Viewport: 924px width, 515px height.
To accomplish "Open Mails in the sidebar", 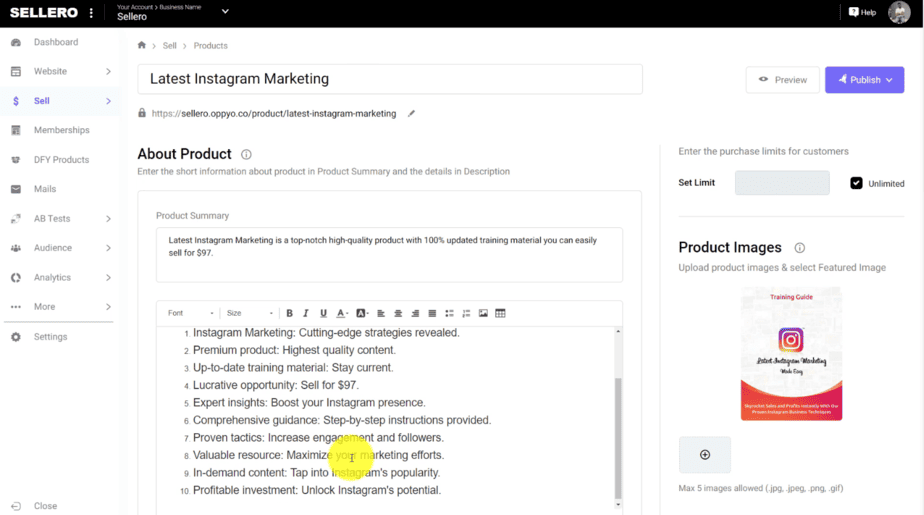I will click(x=45, y=189).
